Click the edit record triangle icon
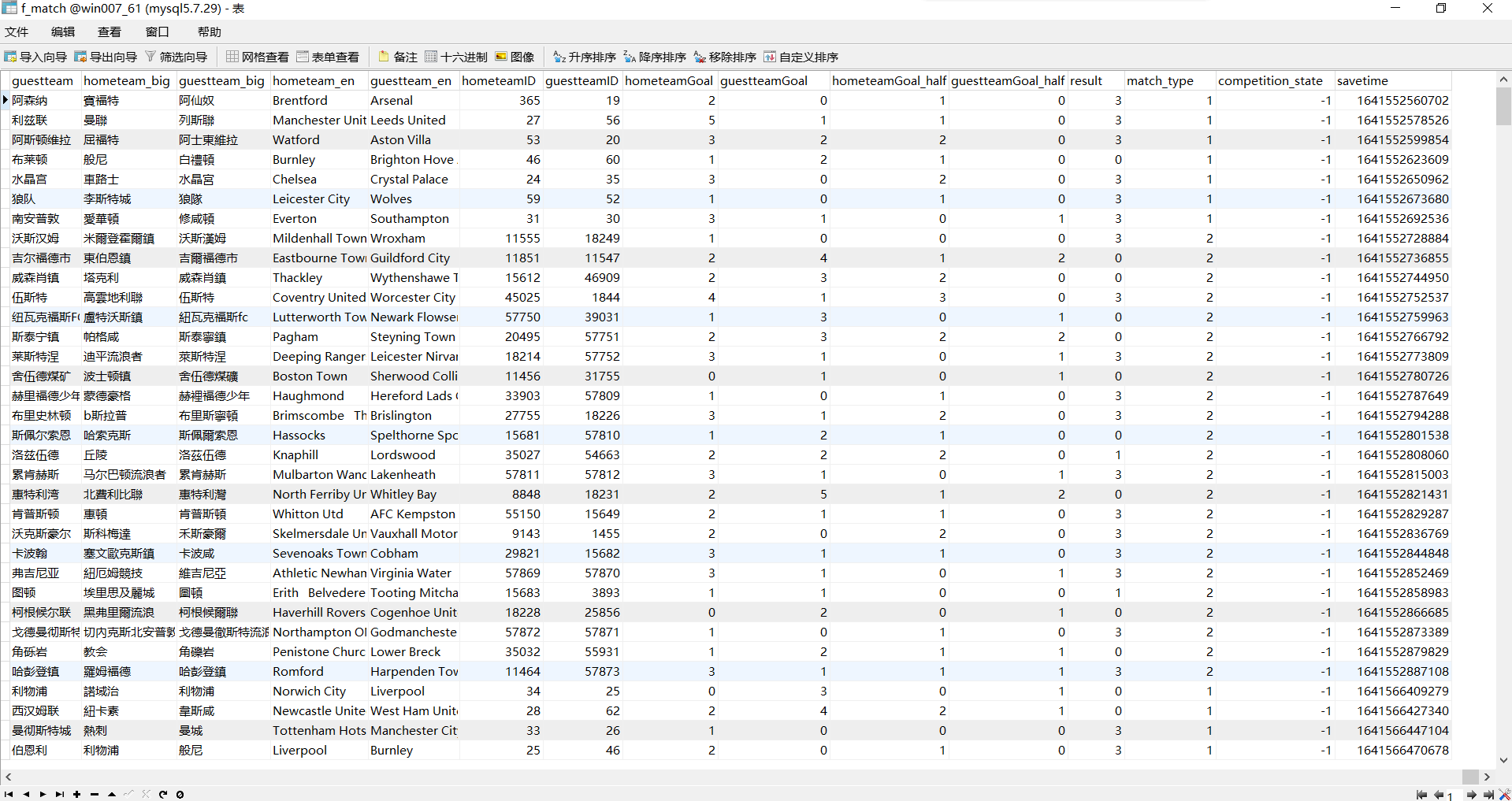Viewport: 1512px width, 801px height. click(x=112, y=794)
